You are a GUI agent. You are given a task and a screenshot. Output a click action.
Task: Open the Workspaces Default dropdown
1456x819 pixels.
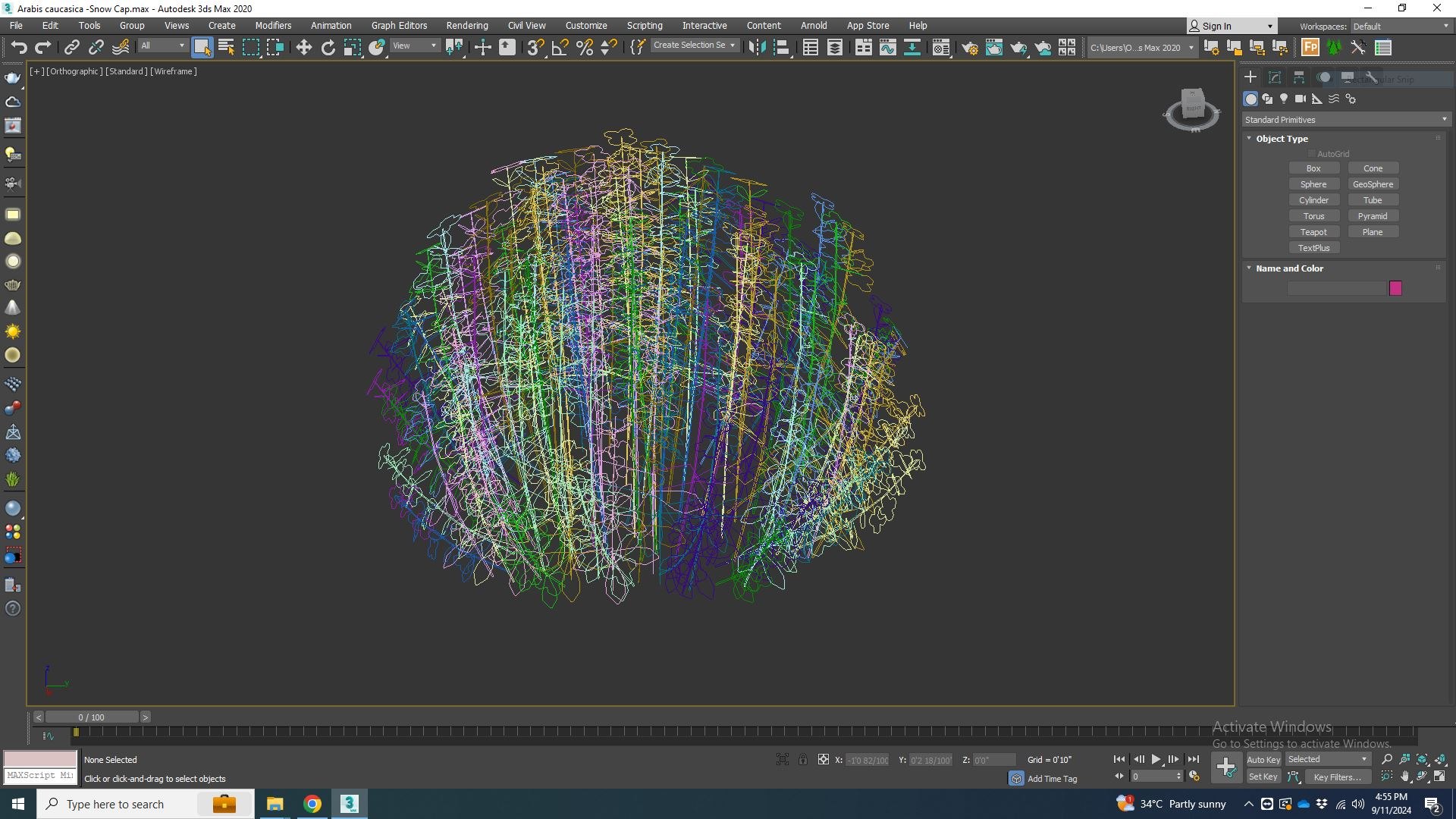[x=1400, y=27]
